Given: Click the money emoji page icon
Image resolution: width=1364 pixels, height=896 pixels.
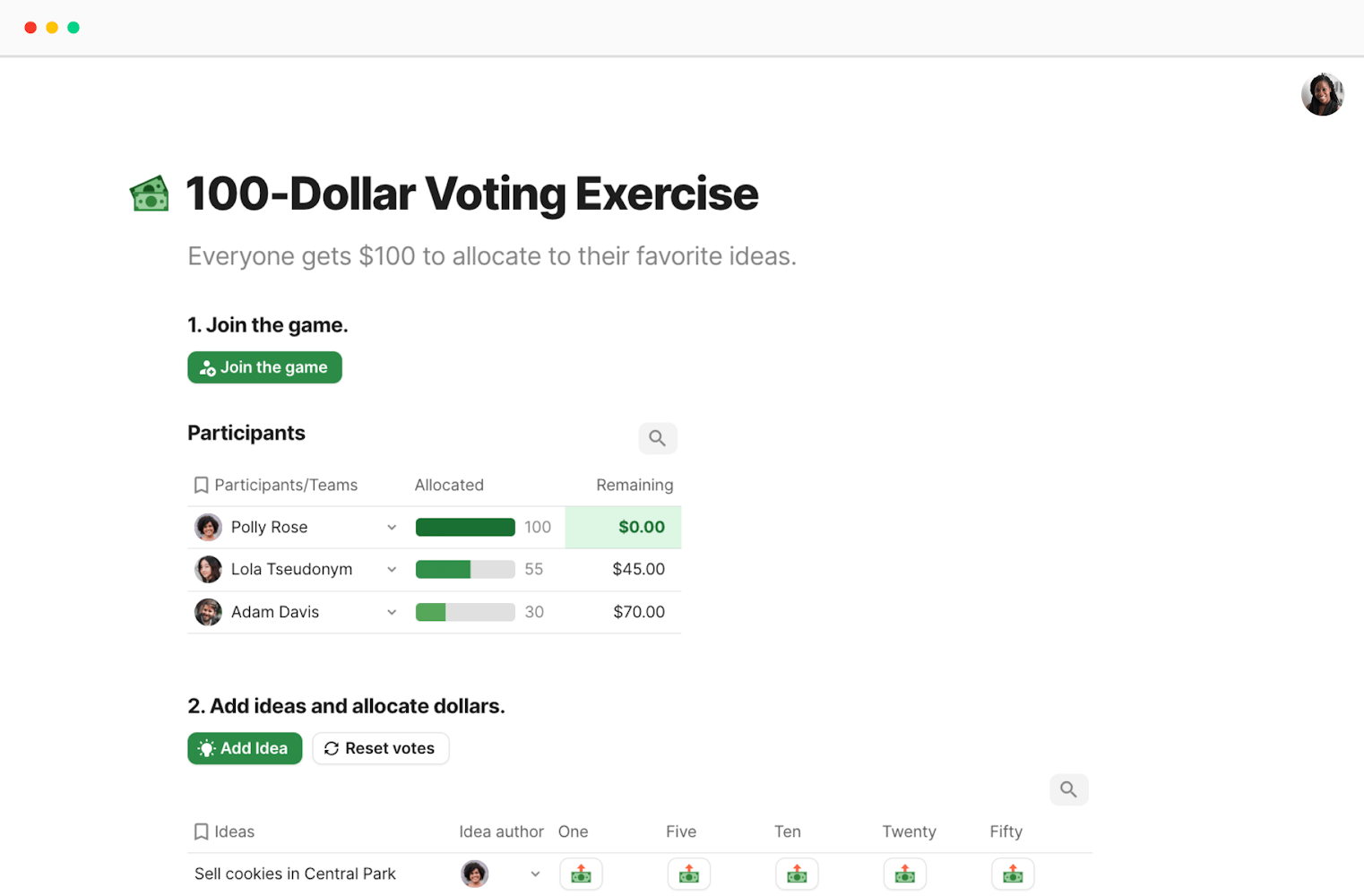Looking at the screenshot, I should pyautogui.click(x=150, y=194).
